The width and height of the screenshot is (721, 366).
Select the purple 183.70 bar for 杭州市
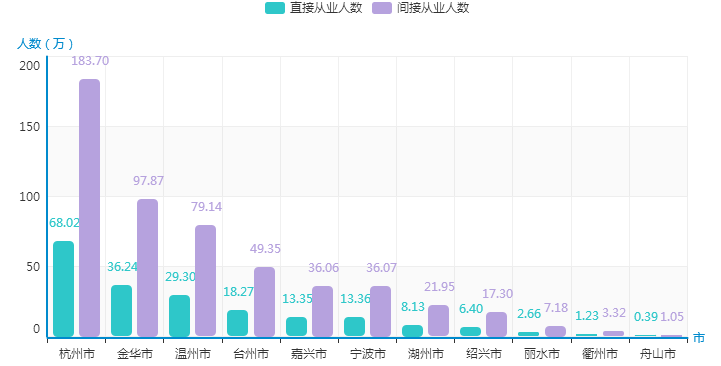[89, 208]
